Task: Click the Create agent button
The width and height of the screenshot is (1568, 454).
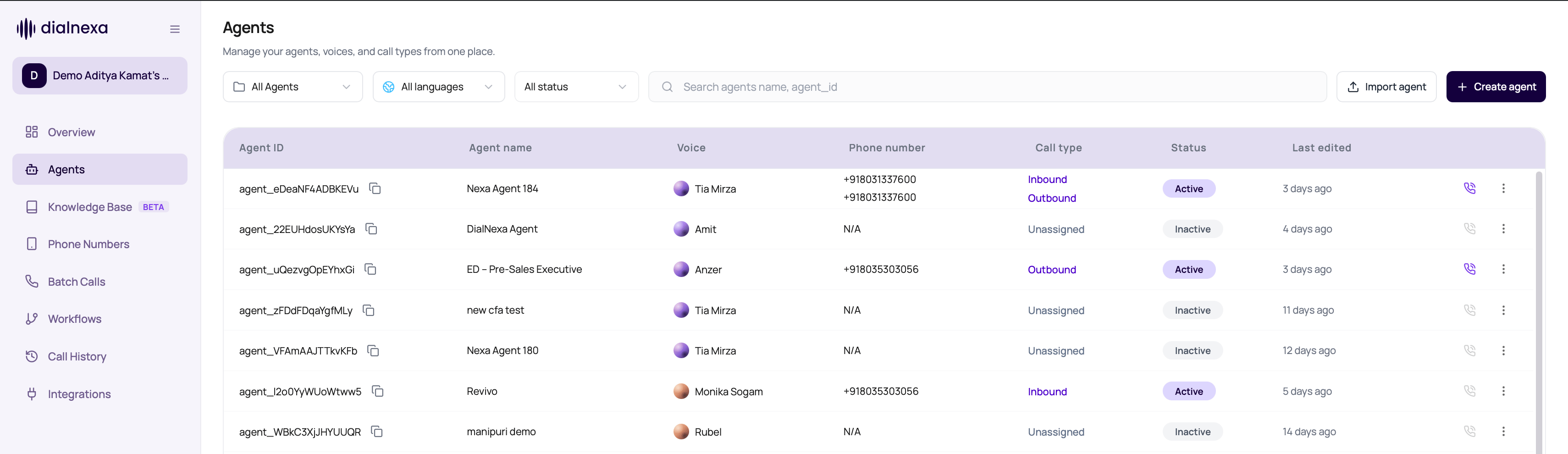Action: (x=1496, y=86)
